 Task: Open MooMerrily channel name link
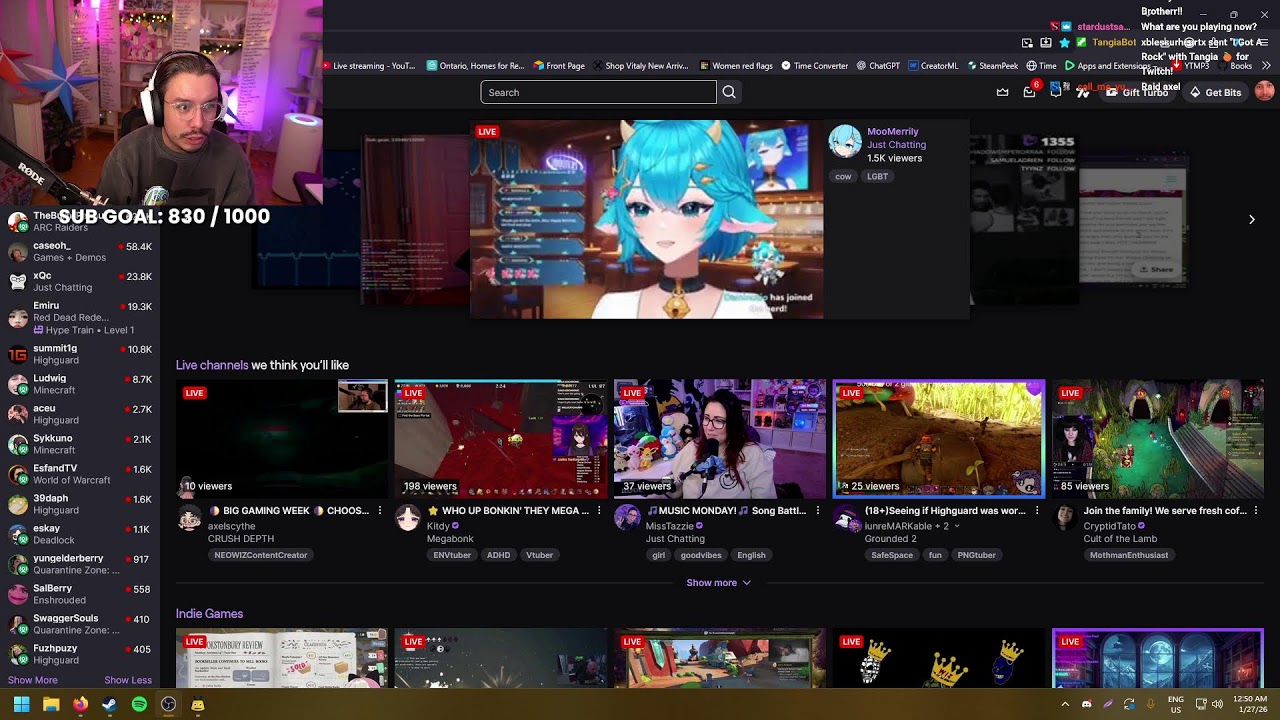click(892, 131)
